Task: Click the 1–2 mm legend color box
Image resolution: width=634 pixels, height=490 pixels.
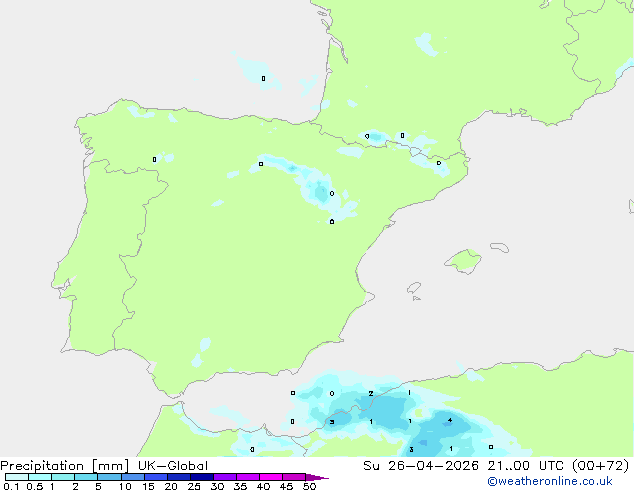Action: 63,477
